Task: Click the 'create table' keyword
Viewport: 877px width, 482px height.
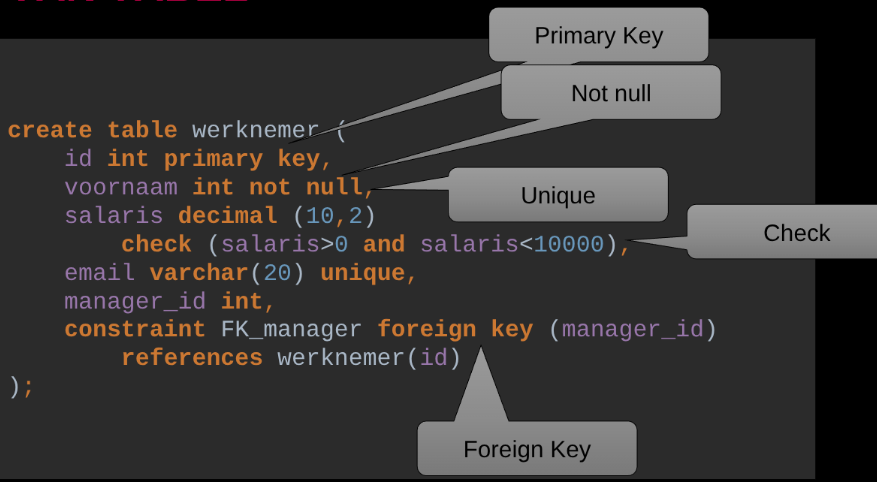Action: (x=92, y=130)
